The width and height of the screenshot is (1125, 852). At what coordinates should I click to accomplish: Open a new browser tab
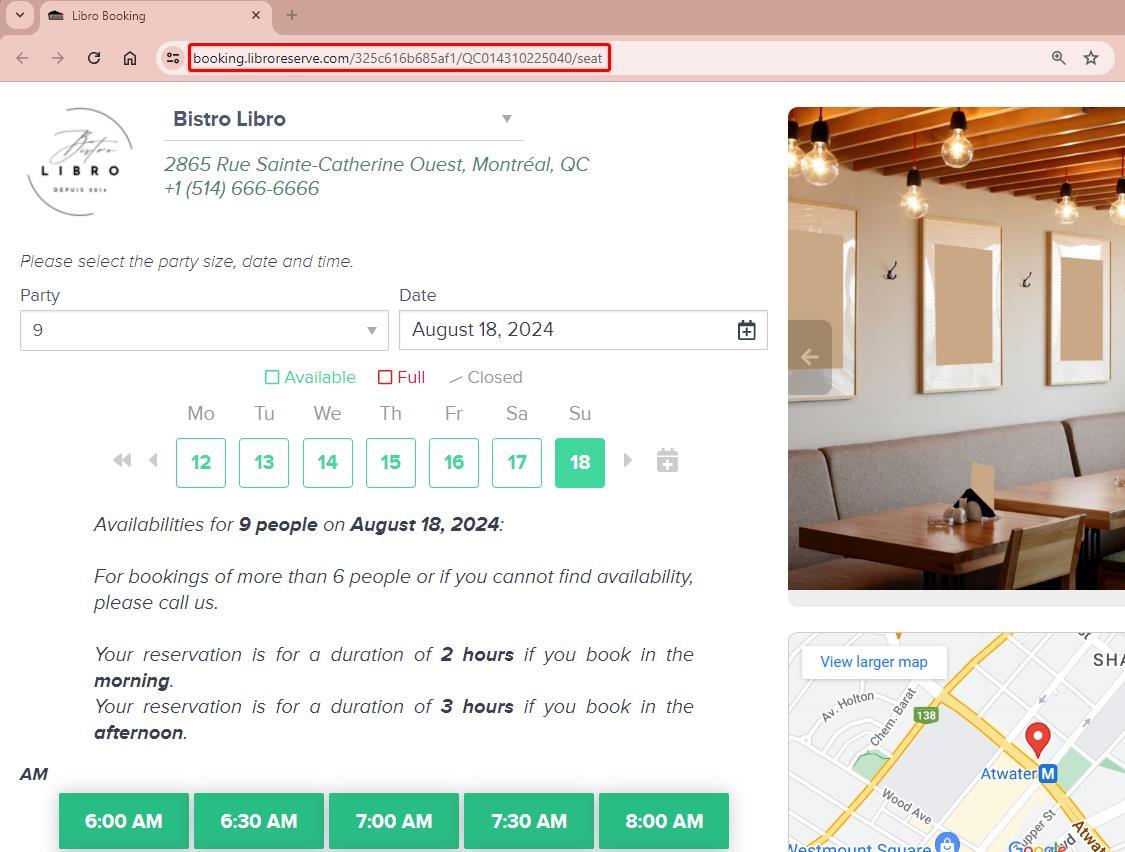click(x=290, y=16)
